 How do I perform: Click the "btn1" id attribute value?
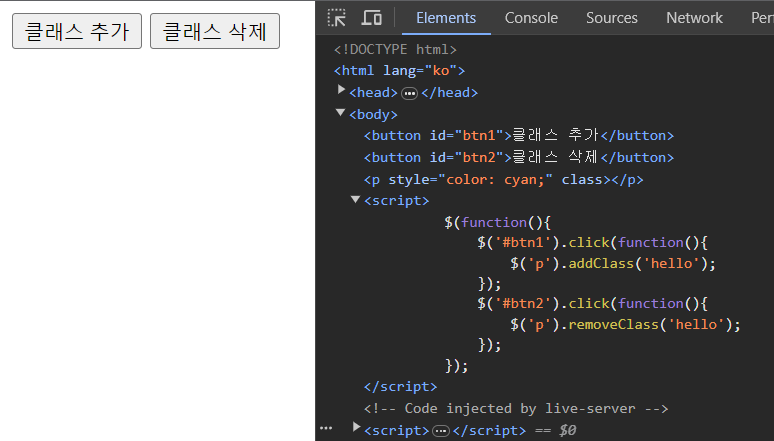(x=479, y=135)
